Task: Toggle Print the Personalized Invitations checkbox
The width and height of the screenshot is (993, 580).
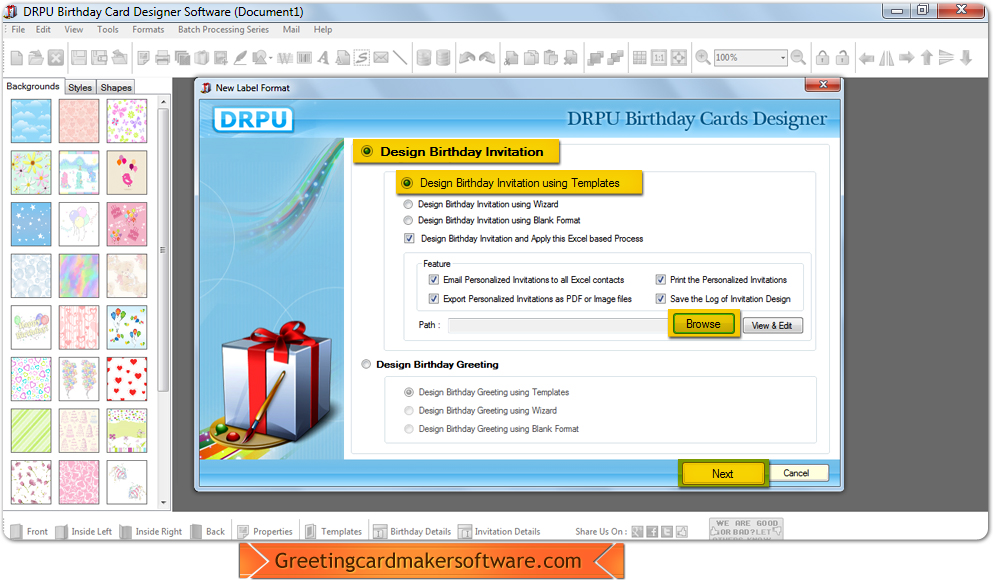Action: point(661,280)
